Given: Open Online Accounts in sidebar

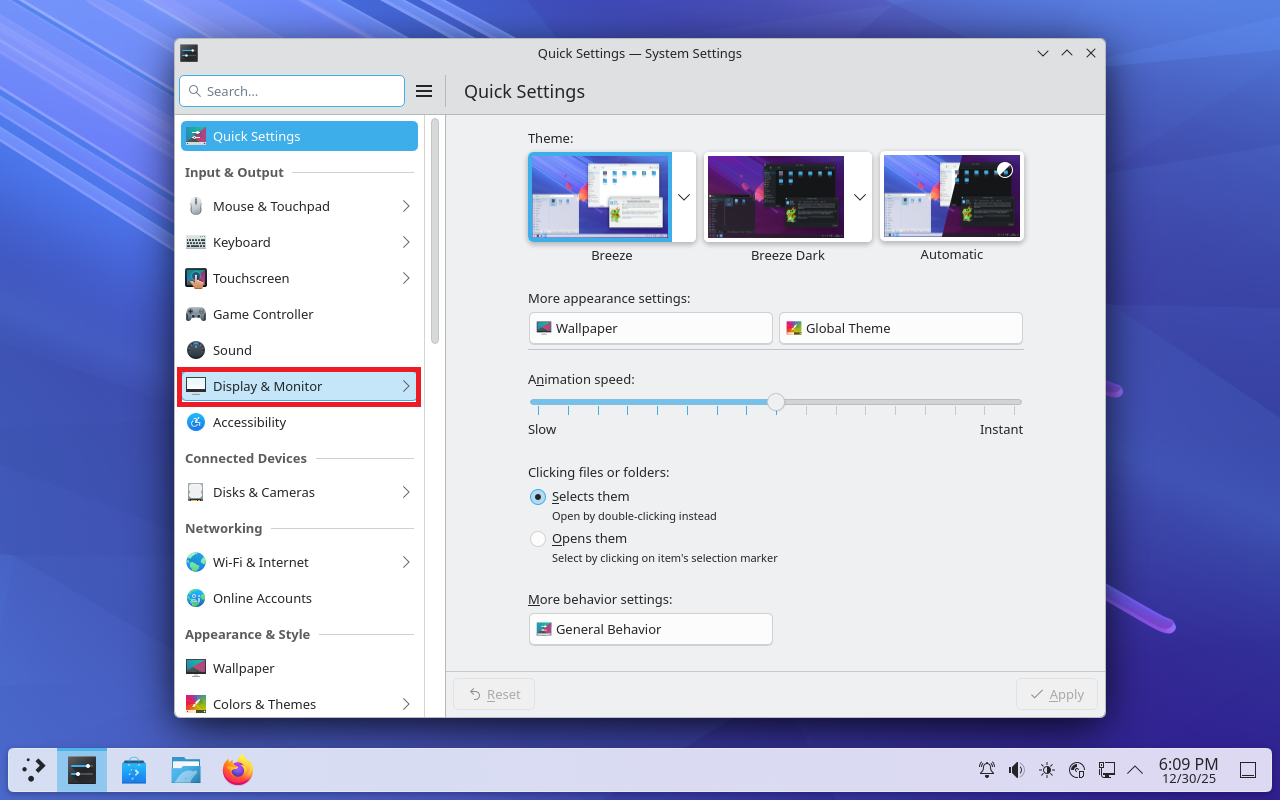Looking at the screenshot, I should point(262,598).
